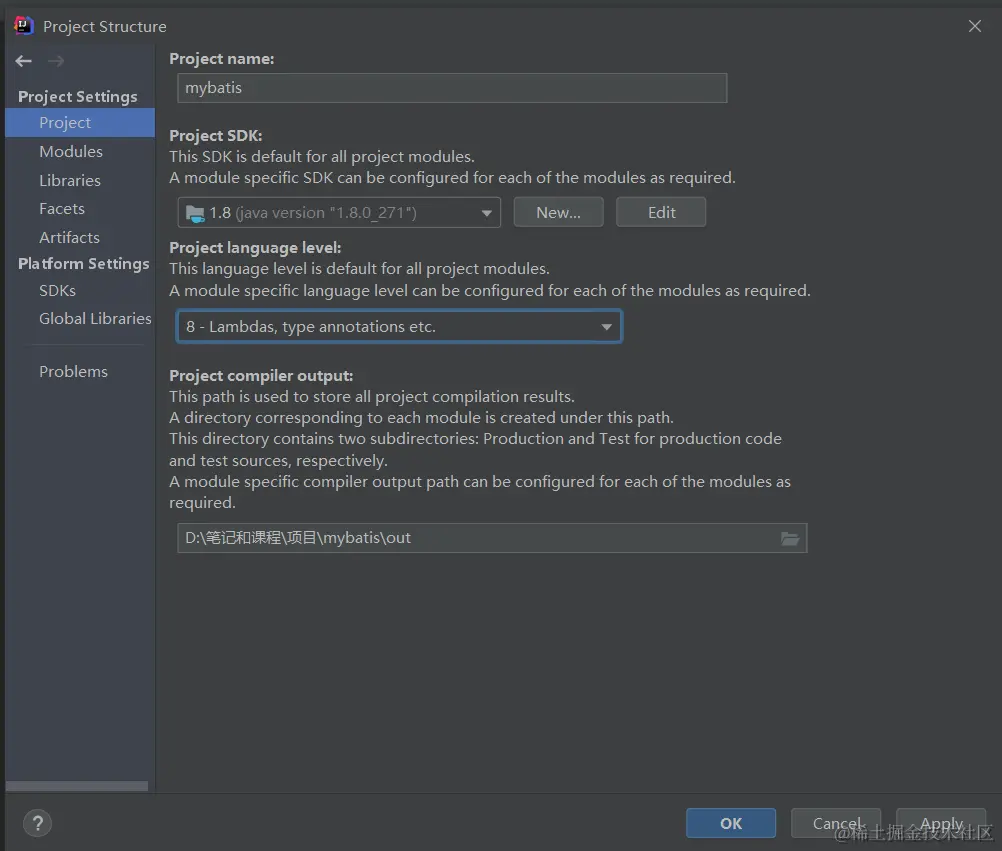Click the Project name input field

pyautogui.click(x=452, y=88)
